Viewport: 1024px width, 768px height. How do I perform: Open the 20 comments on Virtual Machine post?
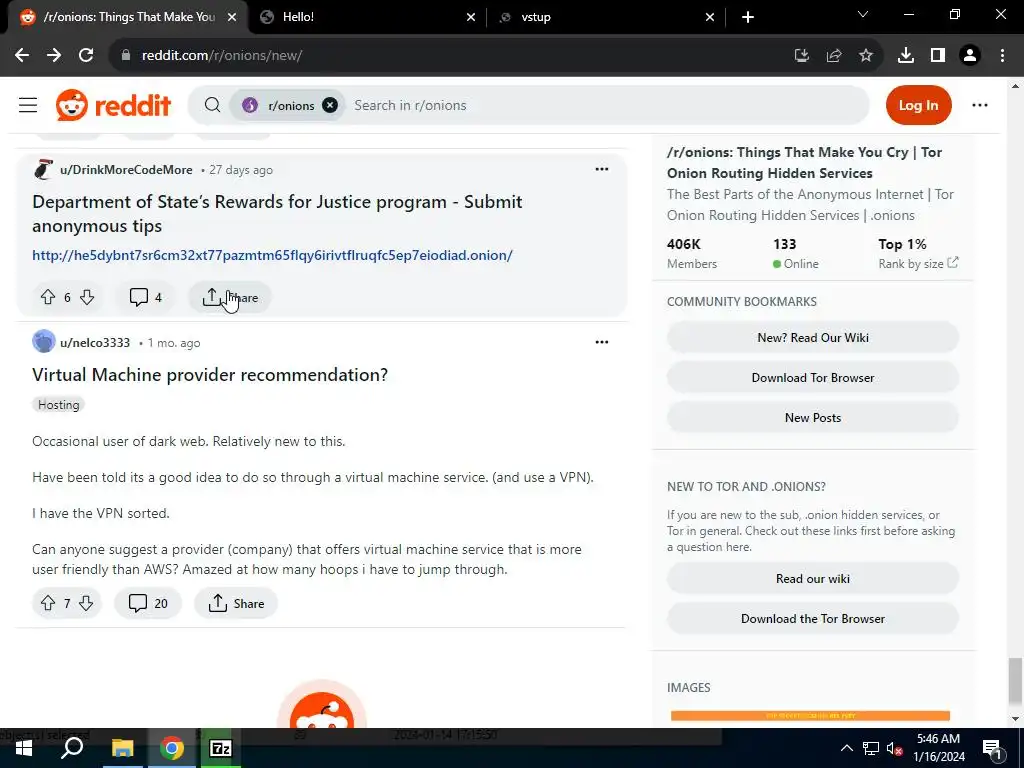coord(148,603)
